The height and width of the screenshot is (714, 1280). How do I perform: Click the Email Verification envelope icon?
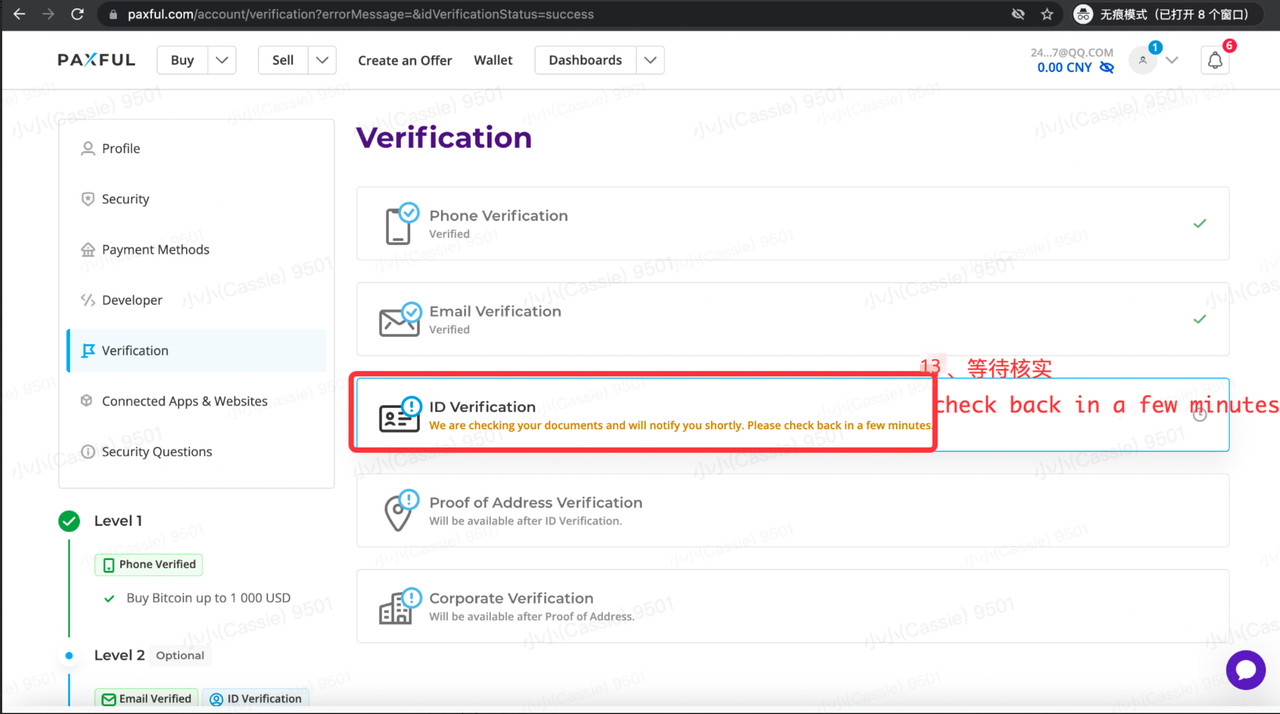click(x=400, y=319)
